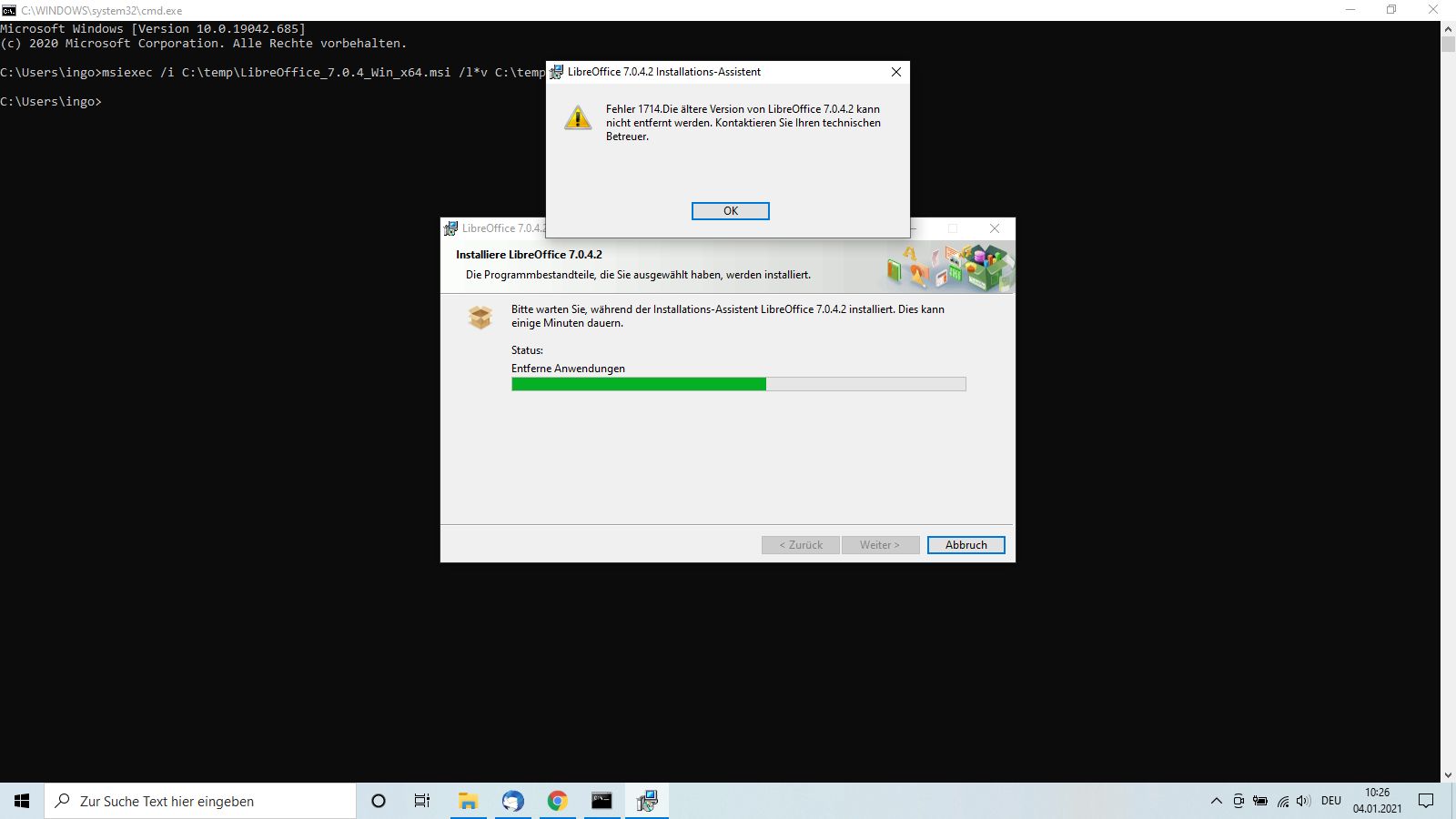The image size is (1456, 819).
Task: Close the LibreOffice installer window
Action: tap(995, 228)
